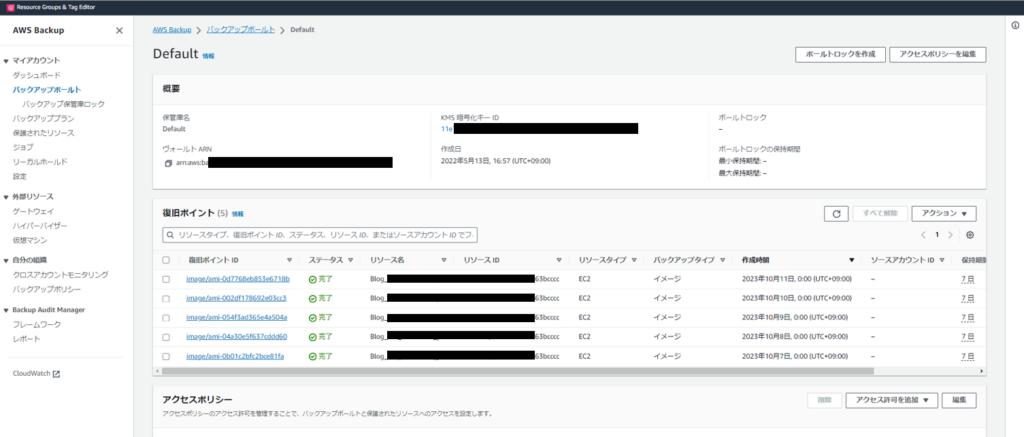
Task: Open バックアップ保管庫ロック in sidebar
Action: (63, 104)
